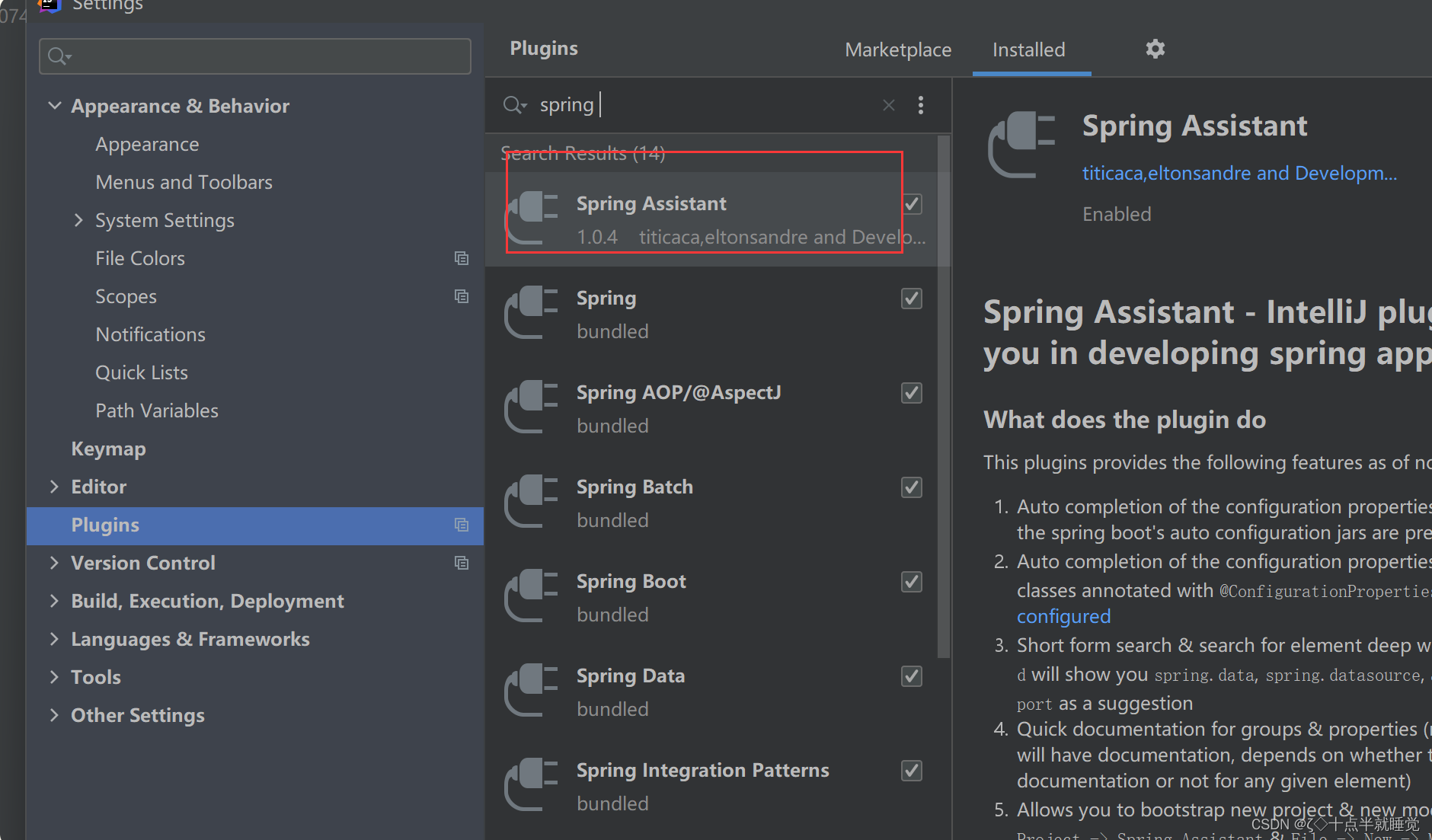The width and height of the screenshot is (1432, 840).
Task: Disable the Spring Assistant plugin checkbox
Action: [x=912, y=204]
